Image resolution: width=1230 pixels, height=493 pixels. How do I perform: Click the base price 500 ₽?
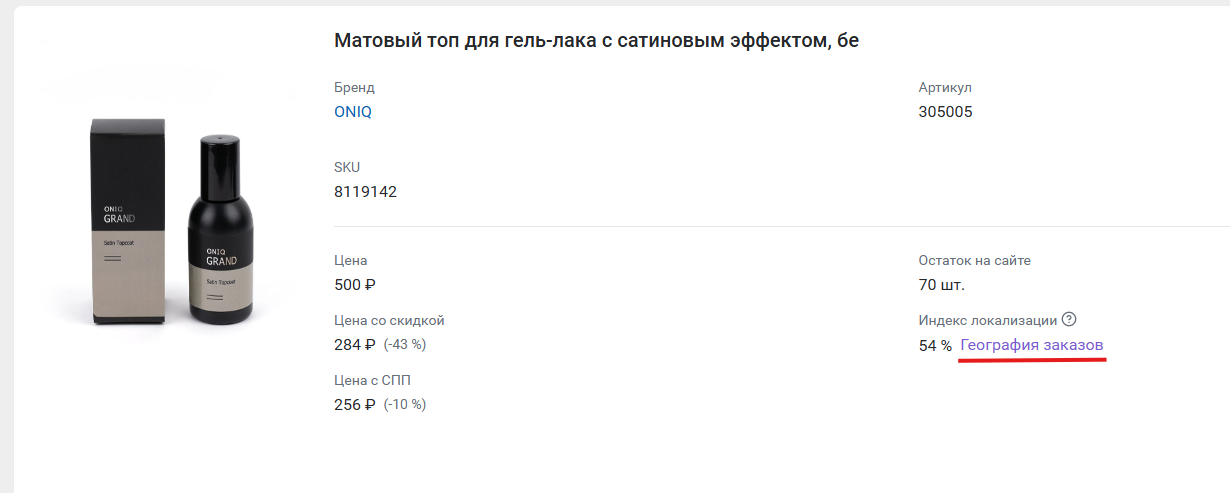coord(355,285)
